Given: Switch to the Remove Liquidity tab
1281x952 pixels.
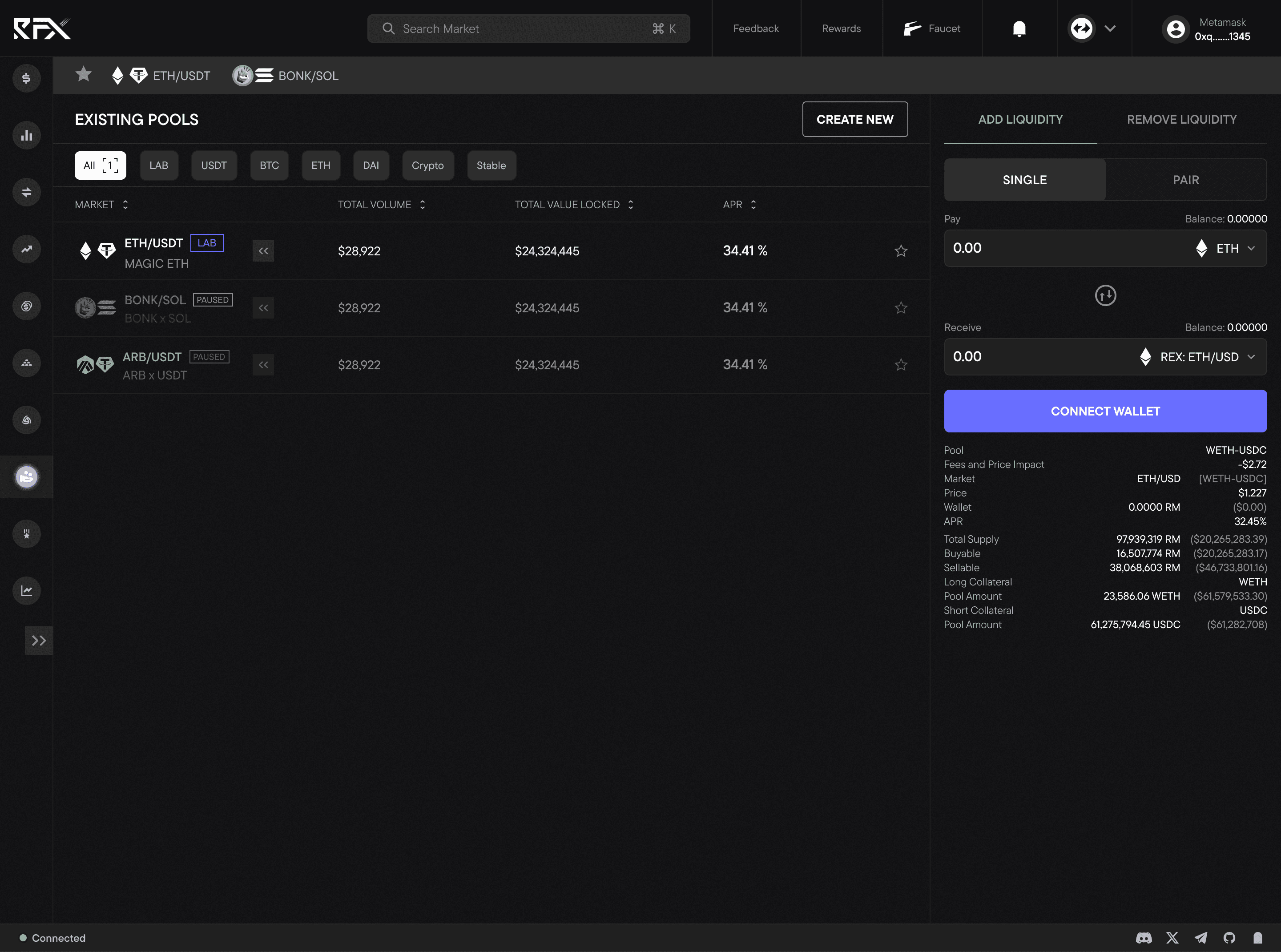Looking at the screenshot, I should (1181, 119).
